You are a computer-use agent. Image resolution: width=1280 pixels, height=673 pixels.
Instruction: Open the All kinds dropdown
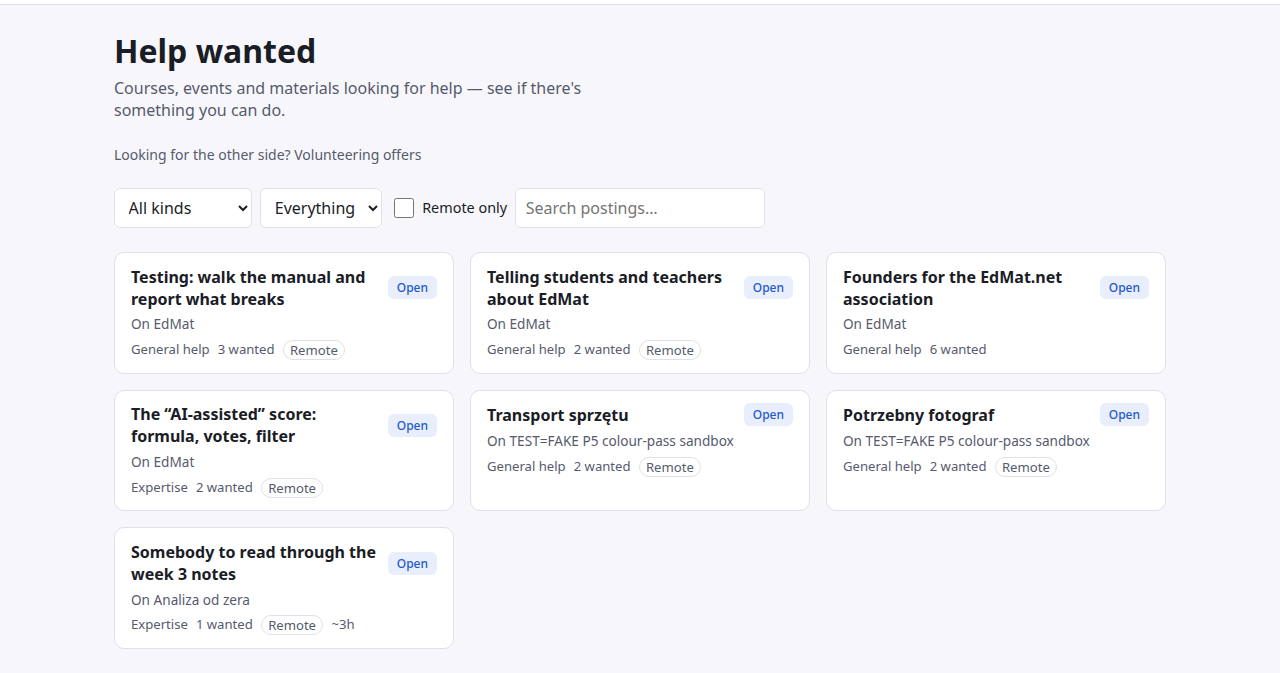[x=183, y=208]
